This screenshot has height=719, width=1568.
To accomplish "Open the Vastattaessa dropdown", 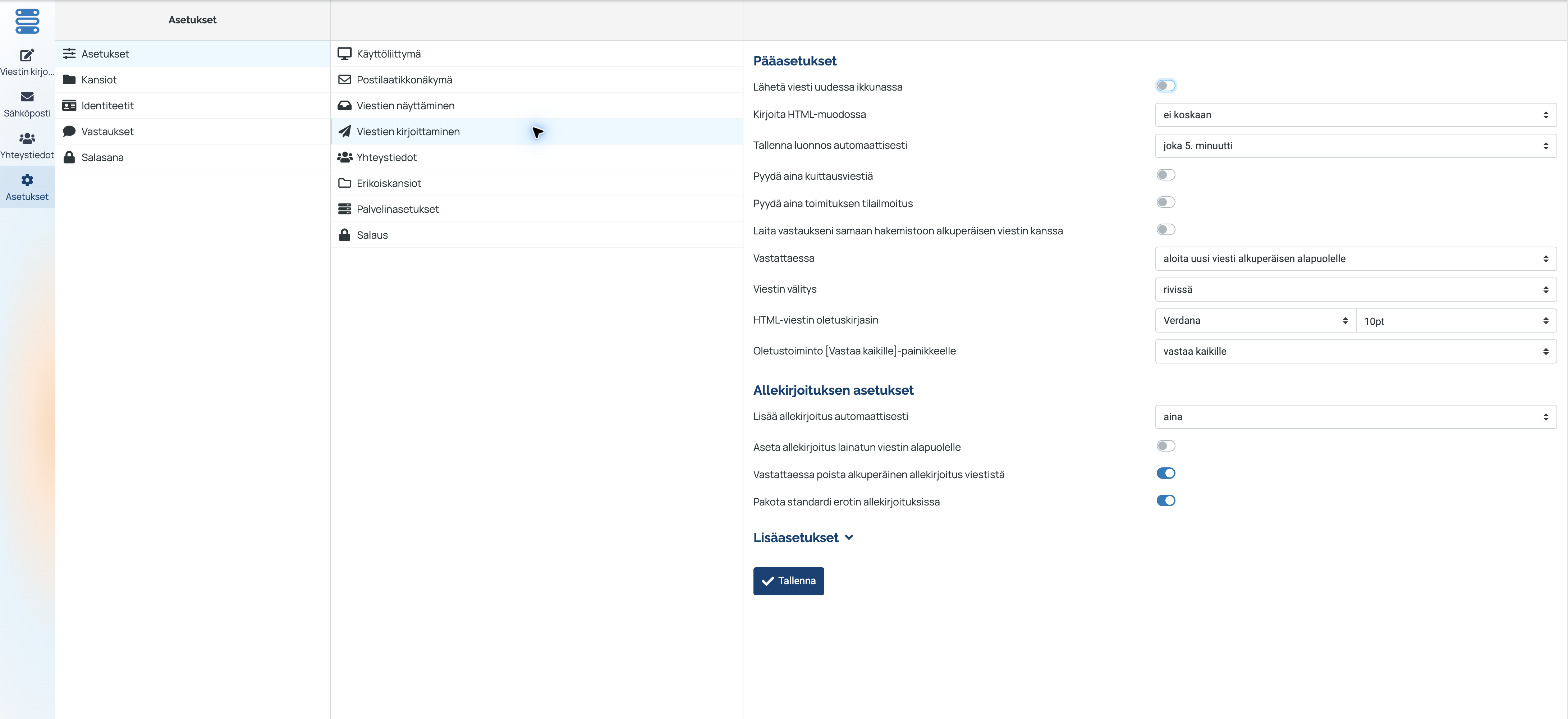I will tap(1356, 259).
